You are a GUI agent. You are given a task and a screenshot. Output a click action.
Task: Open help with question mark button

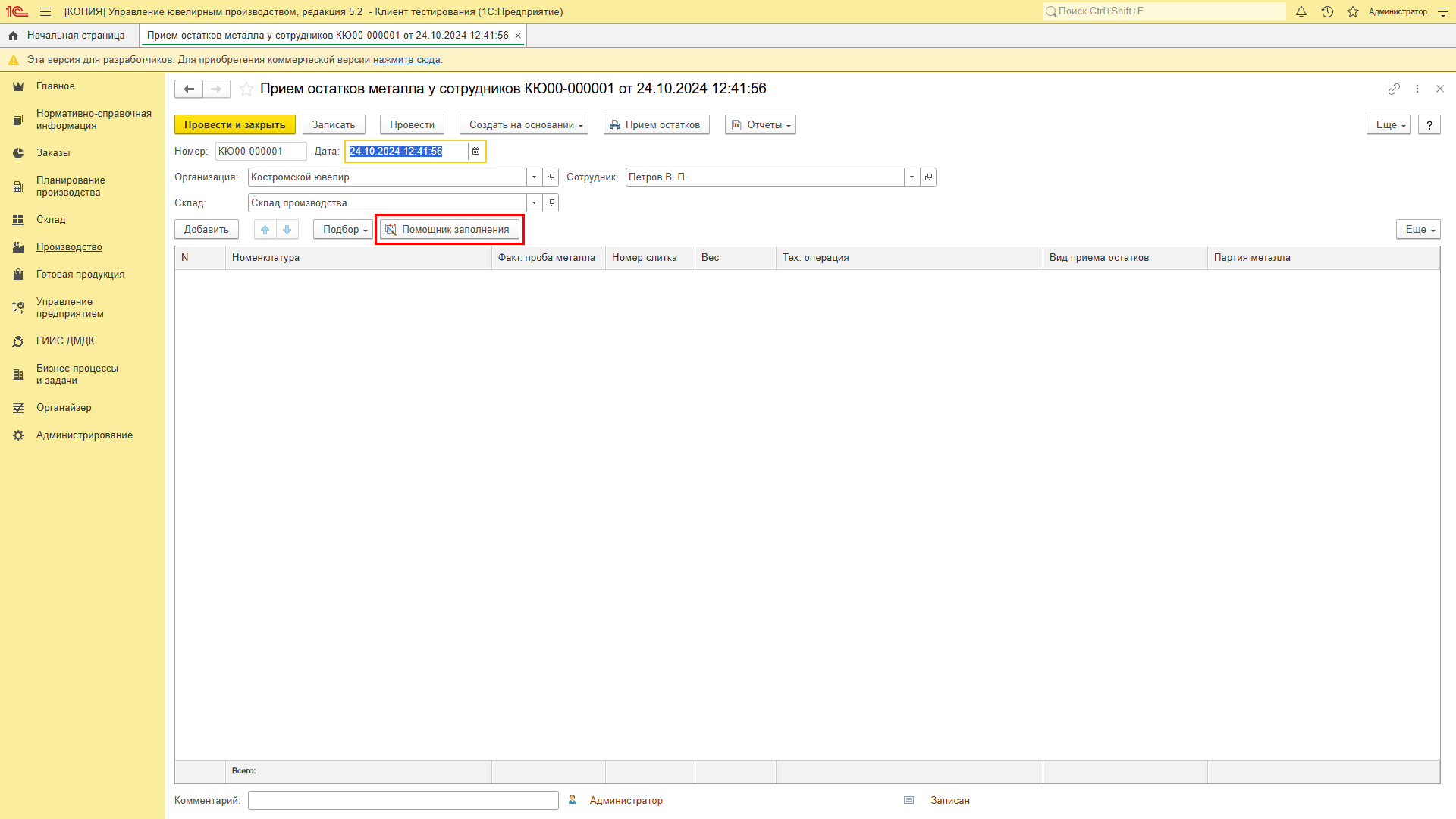1429,125
